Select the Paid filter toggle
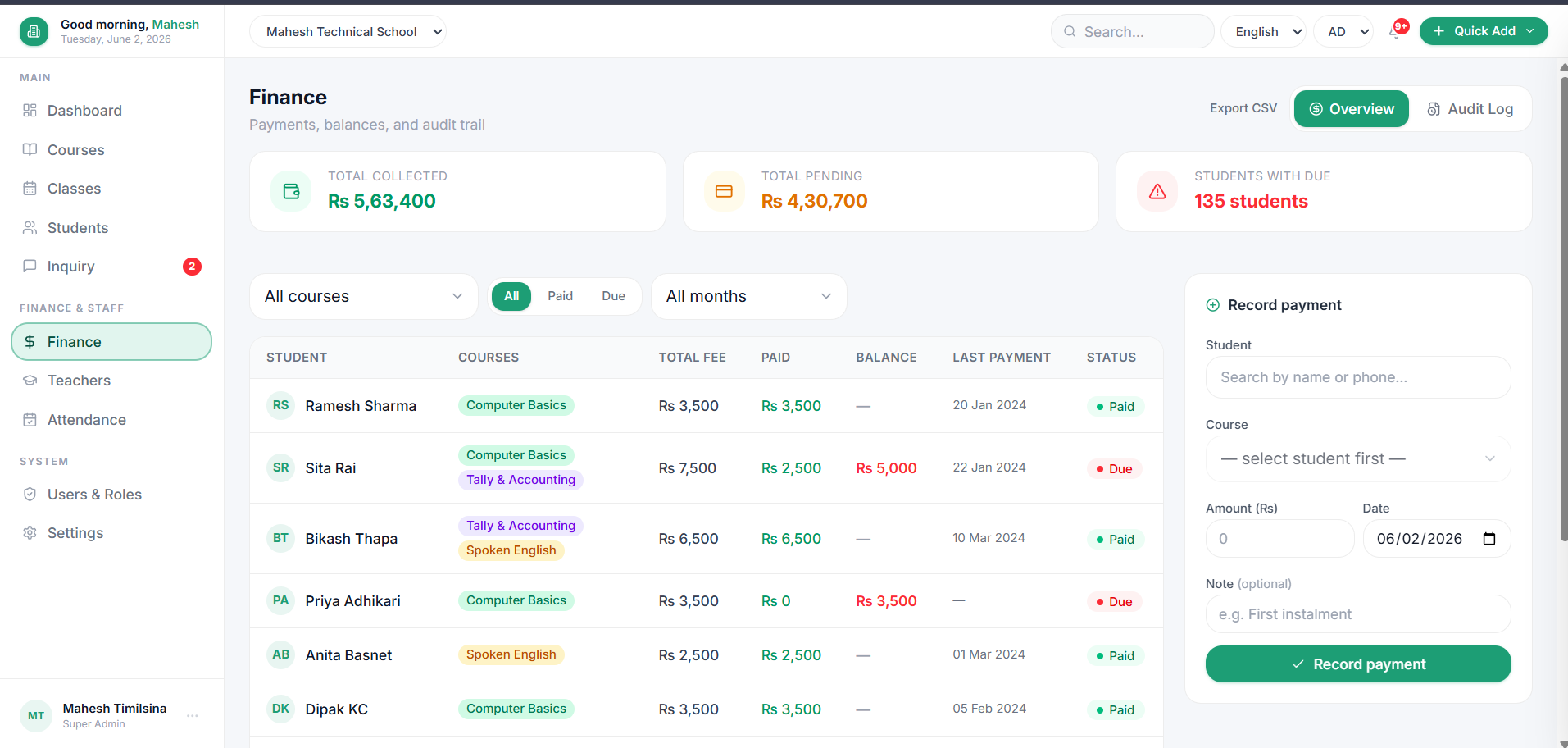 [561, 296]
